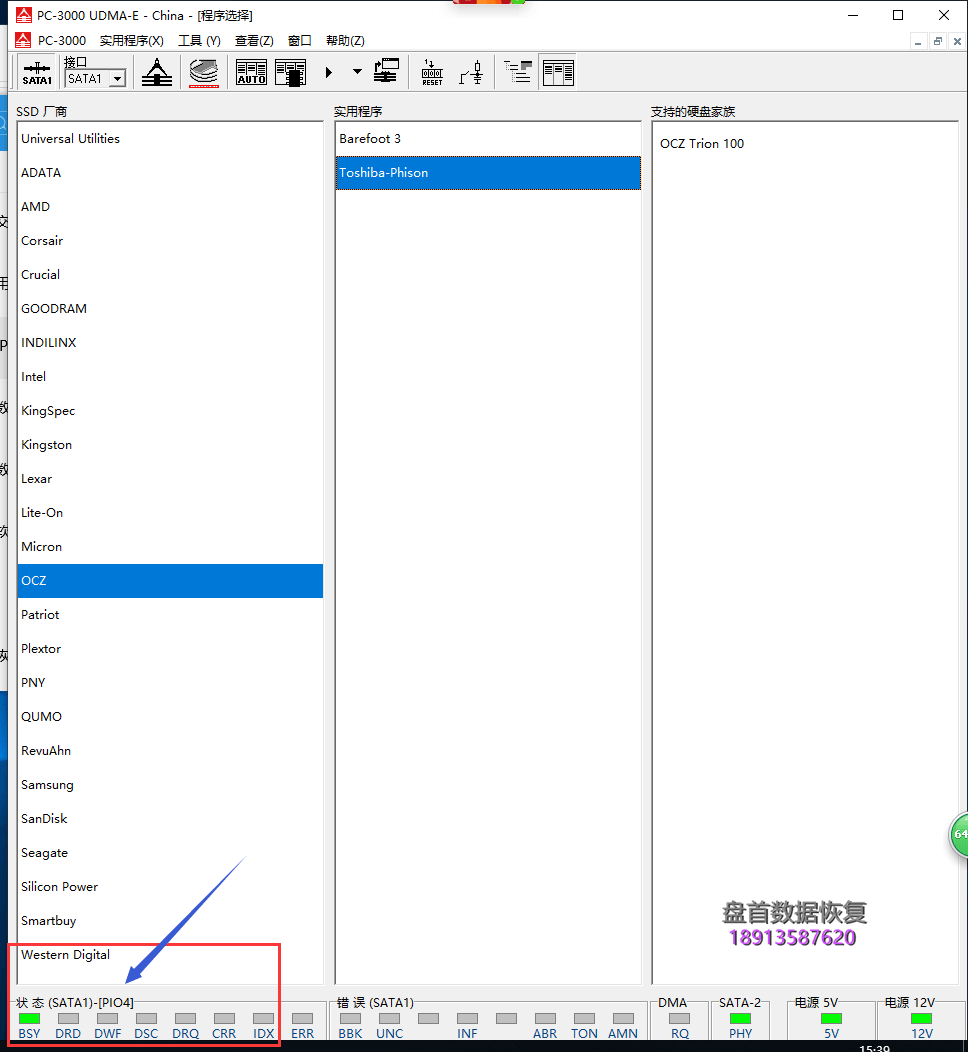Viewport: 968px width, 1052px height.
Task: Choose Toshiba-Phison utility
Action: [488, 173]
